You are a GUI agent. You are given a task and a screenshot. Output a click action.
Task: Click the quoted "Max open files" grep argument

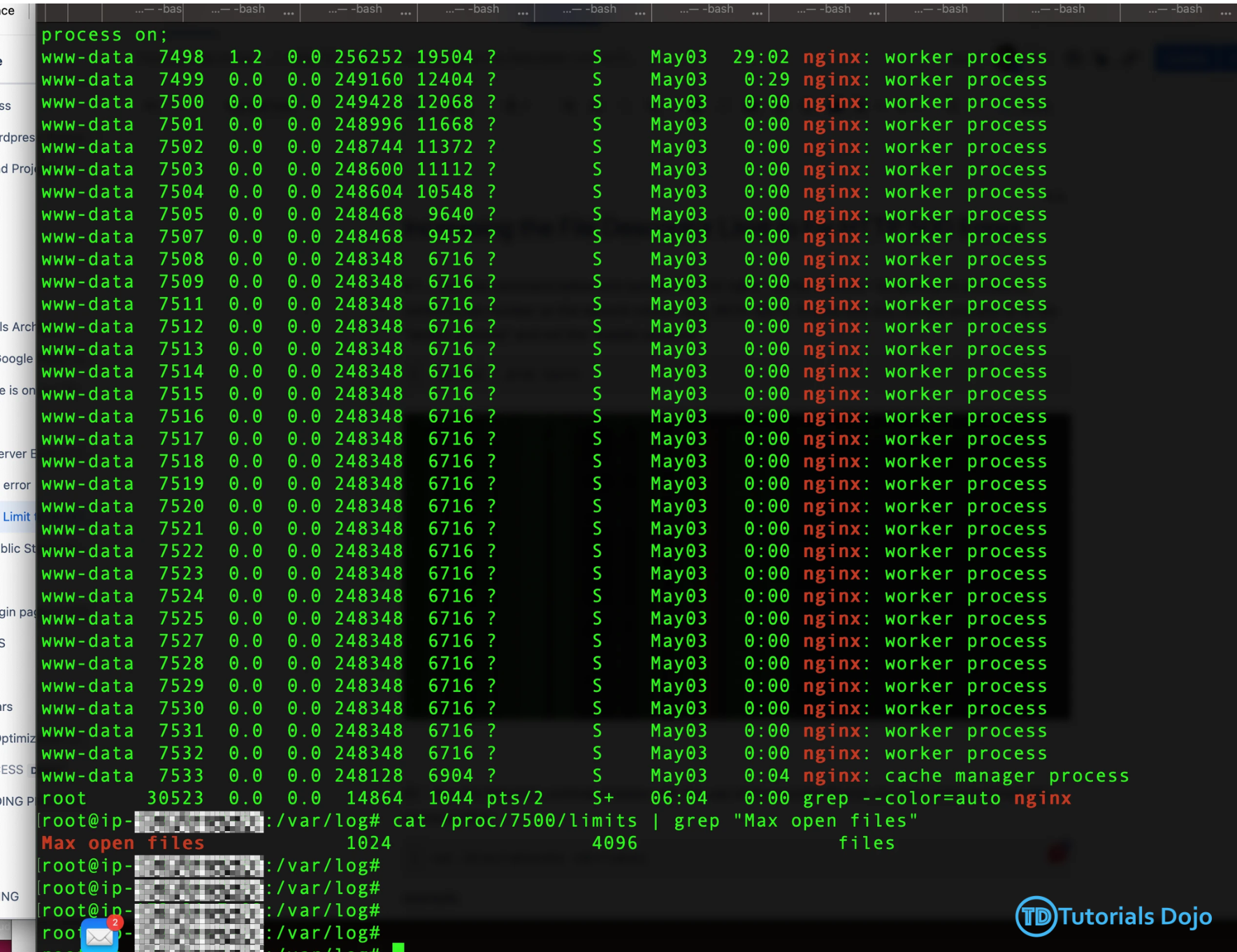point(825,821)
